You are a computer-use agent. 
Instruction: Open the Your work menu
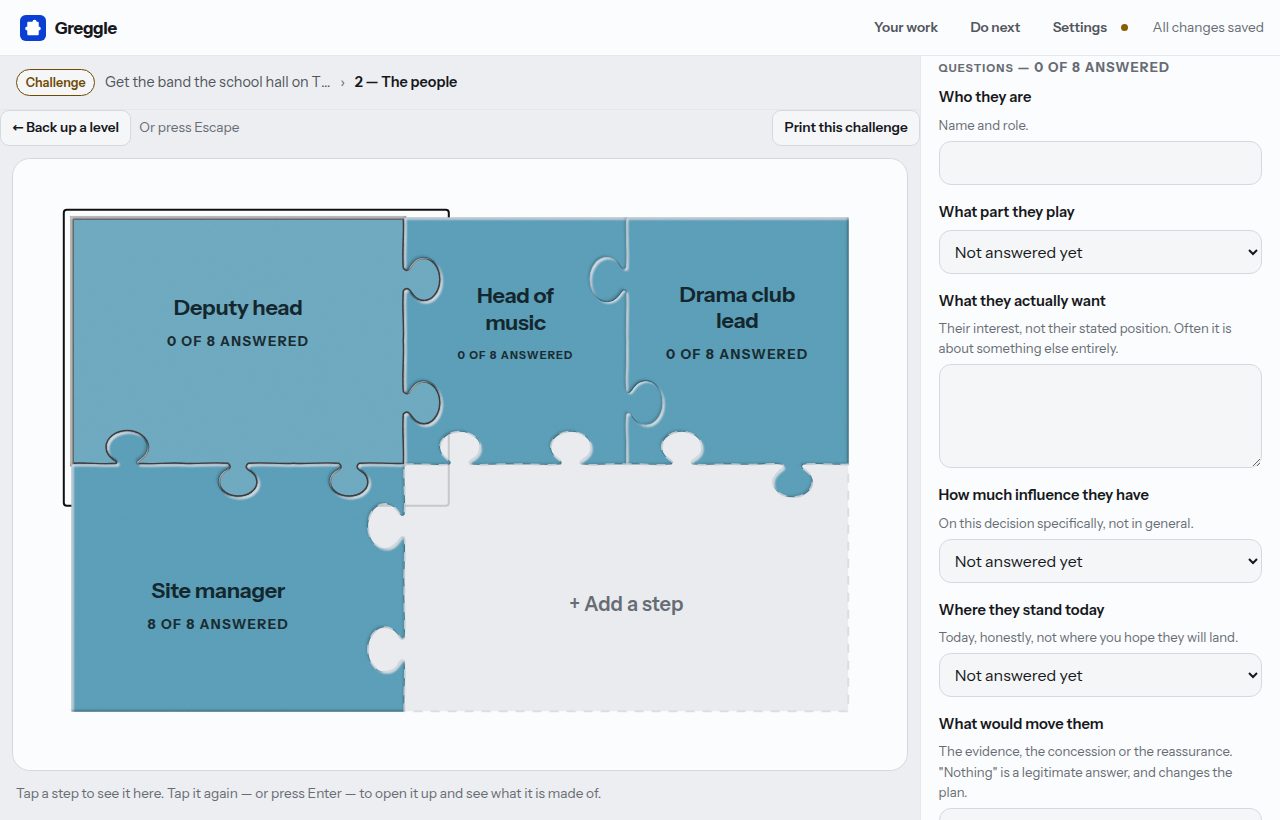click(x=906, y=27)
